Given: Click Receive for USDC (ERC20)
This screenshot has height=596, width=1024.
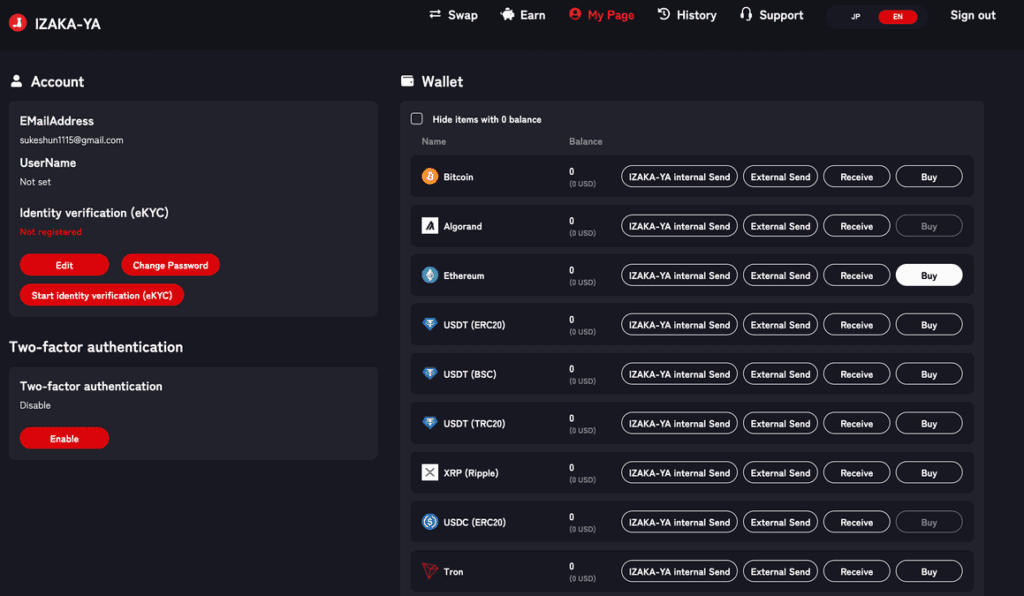Looking at the screenshot, I should (856, 522).
